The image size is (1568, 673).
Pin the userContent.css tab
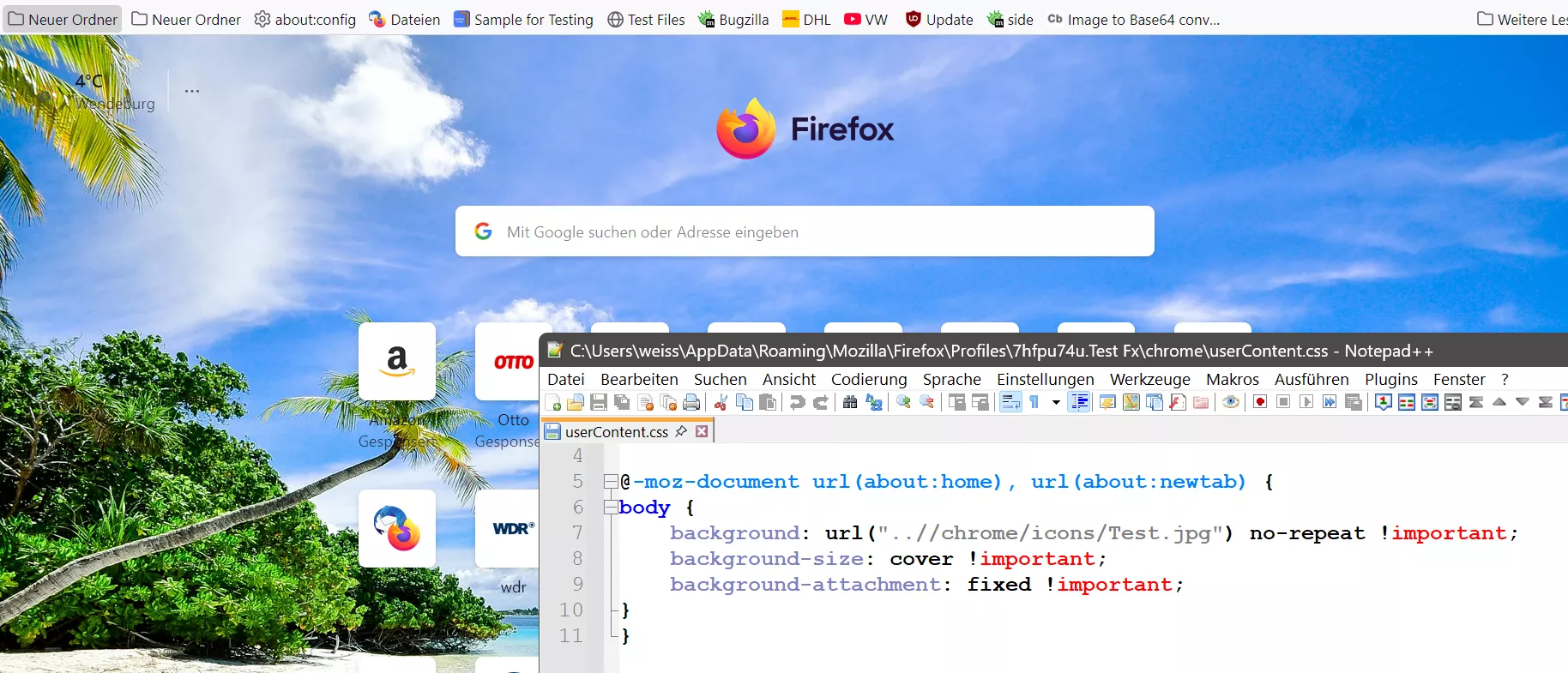(681, 431)
